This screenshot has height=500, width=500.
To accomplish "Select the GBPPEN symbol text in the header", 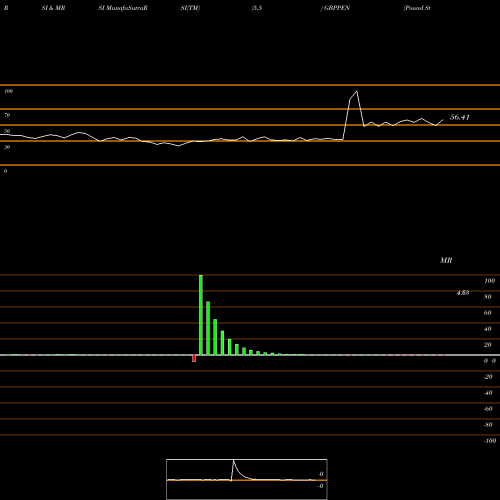I will [x=337, y=8].
